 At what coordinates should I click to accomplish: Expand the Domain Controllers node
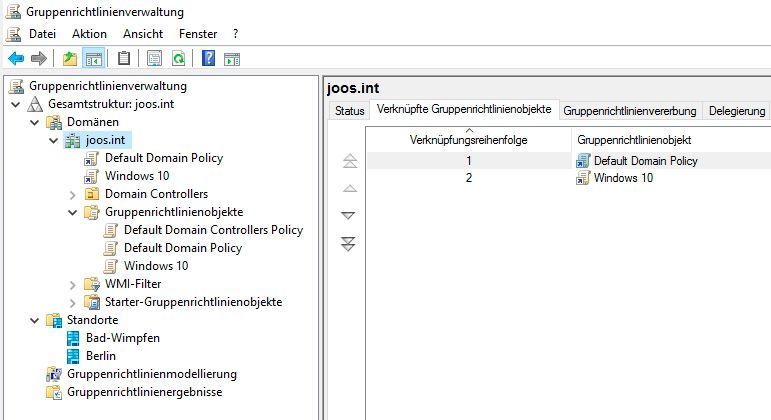click(x=73, y=195)
